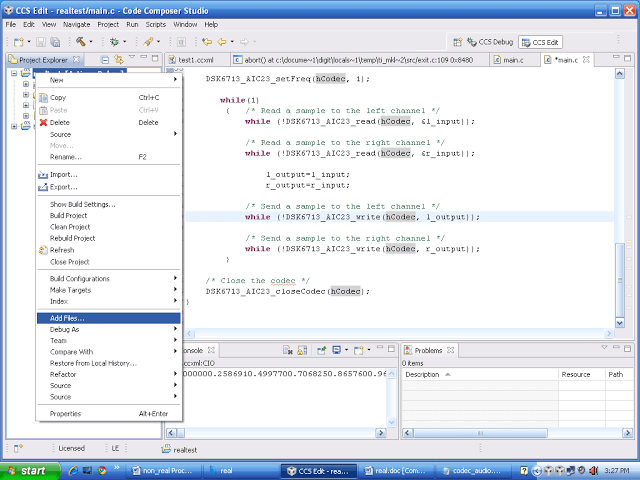Click the Collapse All icon in Project Explorer
This screenshot has width=640, height=480.
point(105,60)
